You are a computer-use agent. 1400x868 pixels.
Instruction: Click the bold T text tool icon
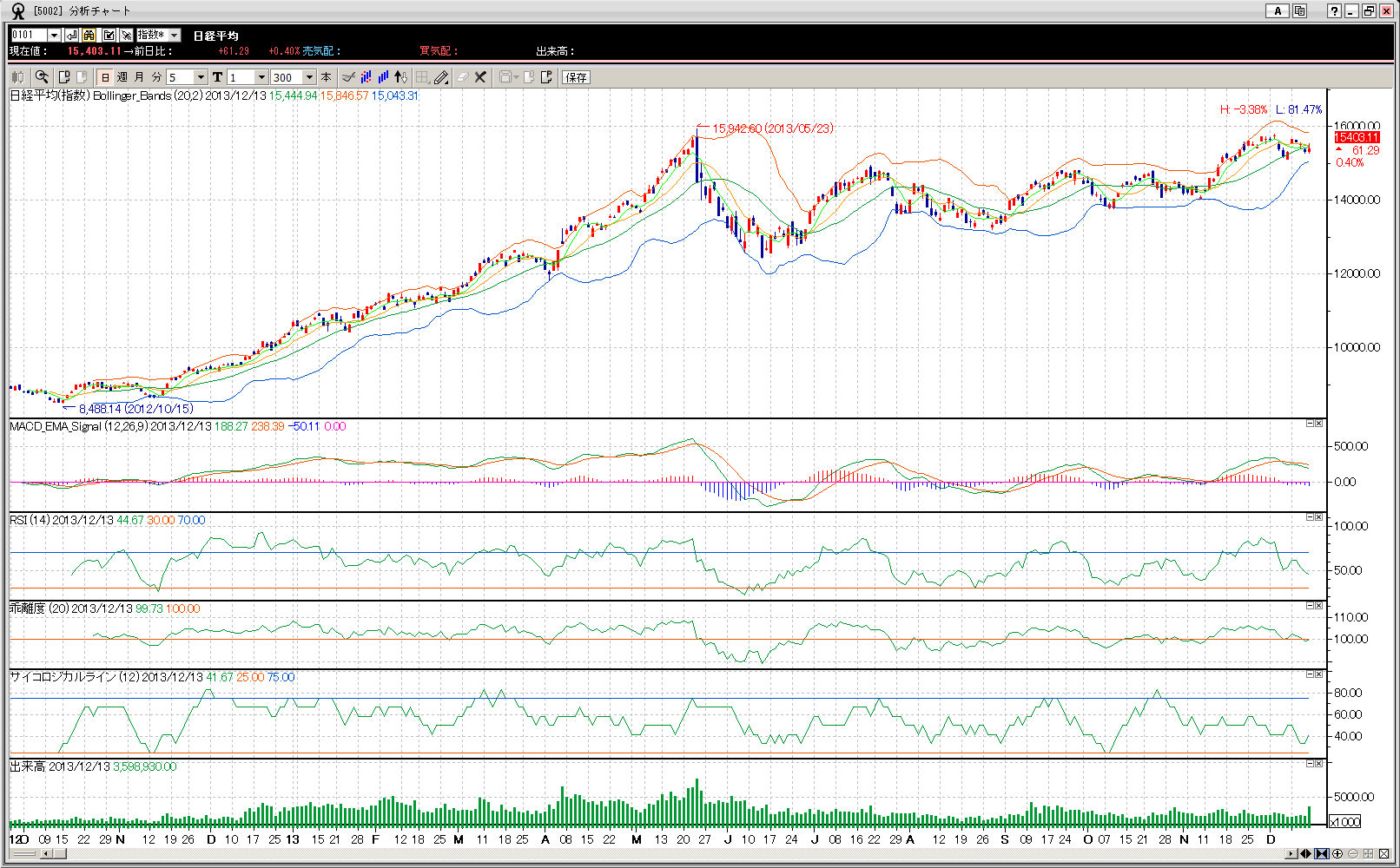click(217, 77)
